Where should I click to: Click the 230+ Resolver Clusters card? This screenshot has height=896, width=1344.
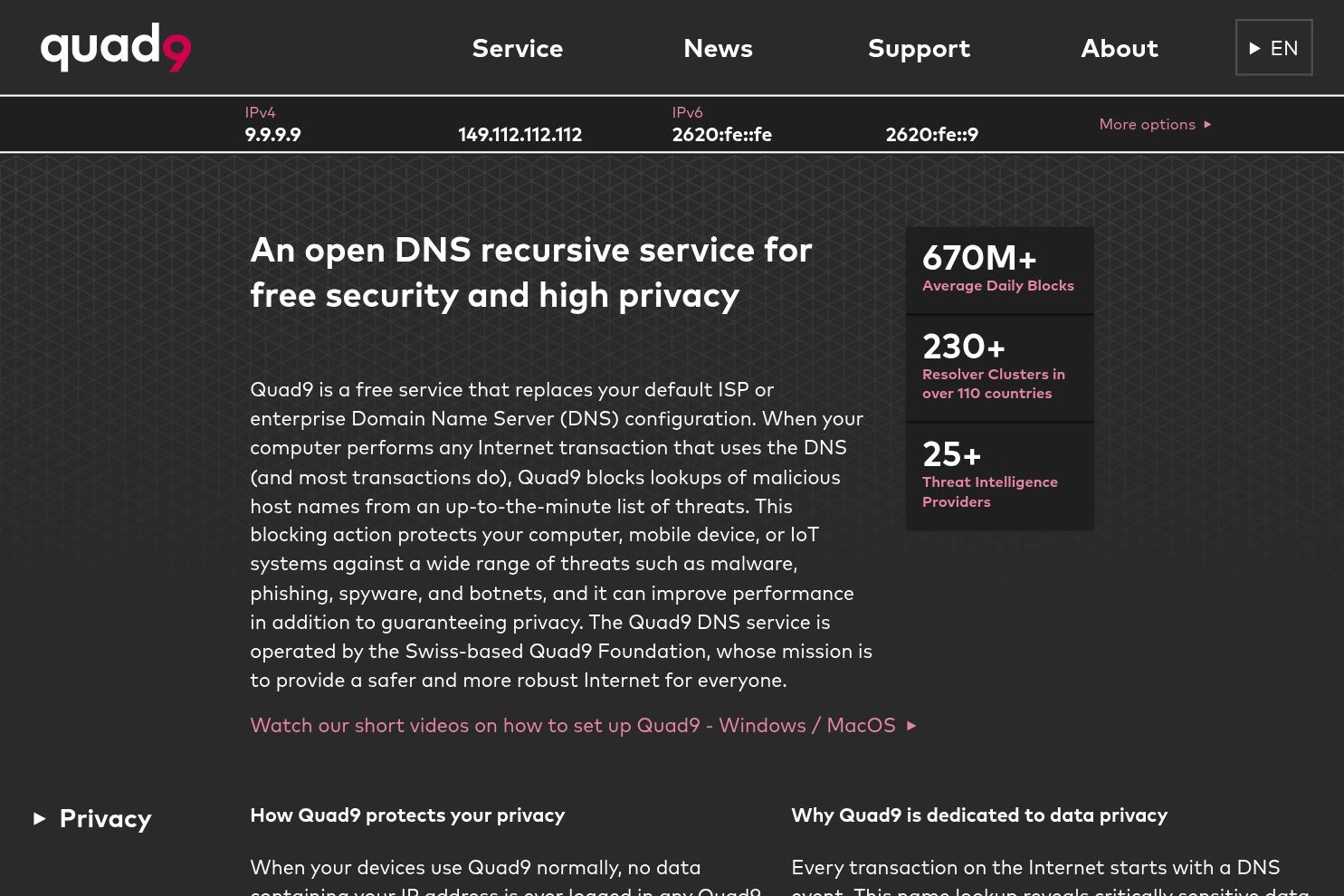[x=999, y=368]
